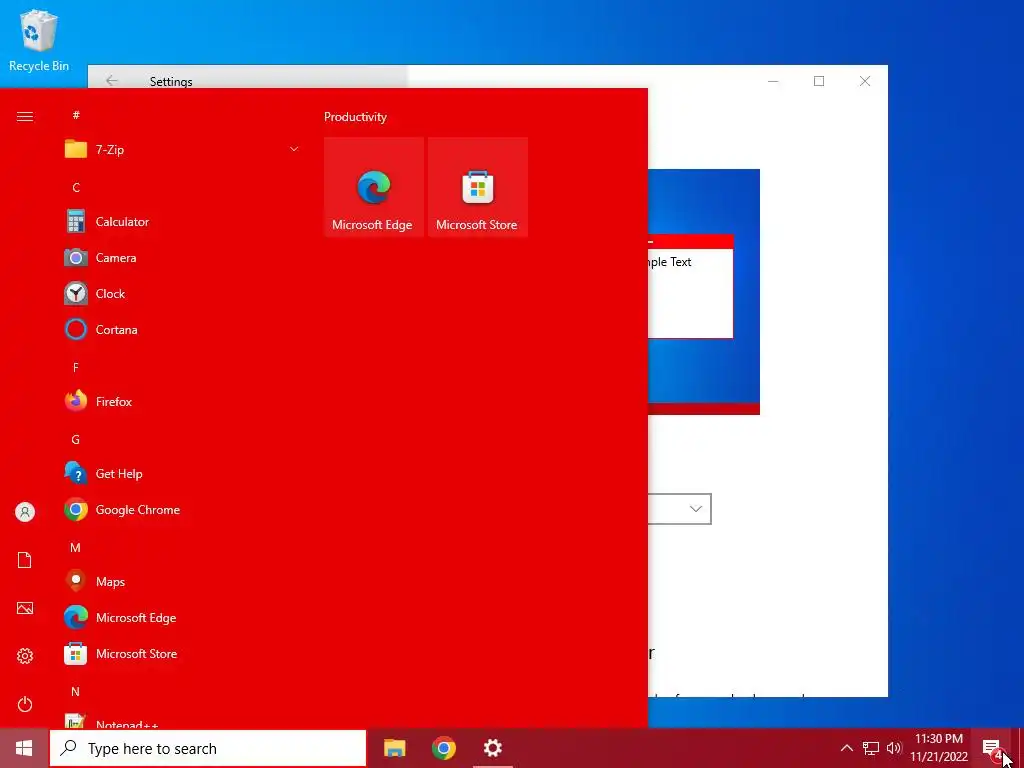Click the back arrow in Settings window

[x=112, y=80]
